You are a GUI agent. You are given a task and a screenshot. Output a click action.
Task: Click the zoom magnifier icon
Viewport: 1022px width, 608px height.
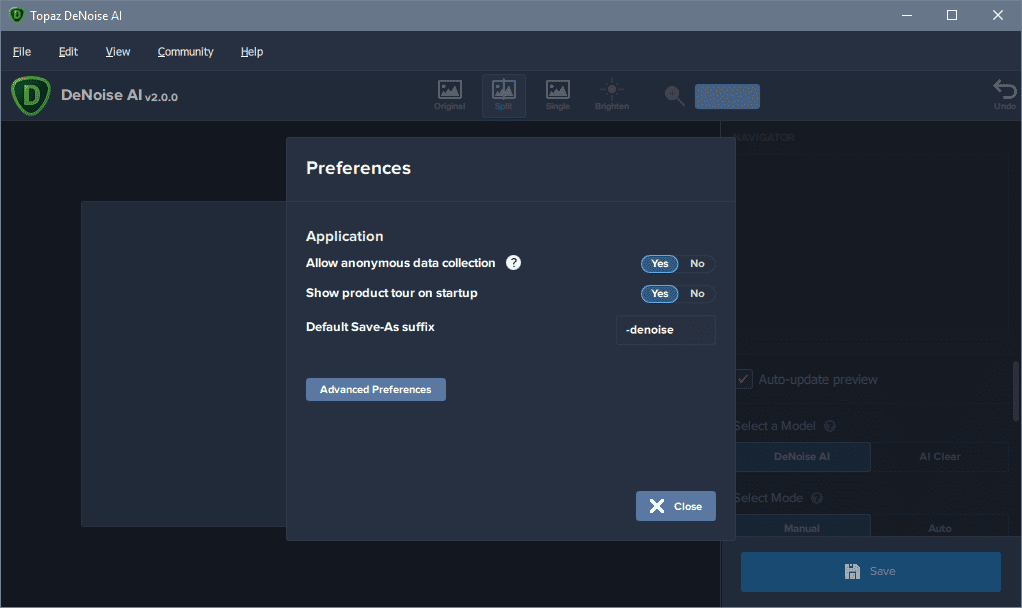point(674,96)
